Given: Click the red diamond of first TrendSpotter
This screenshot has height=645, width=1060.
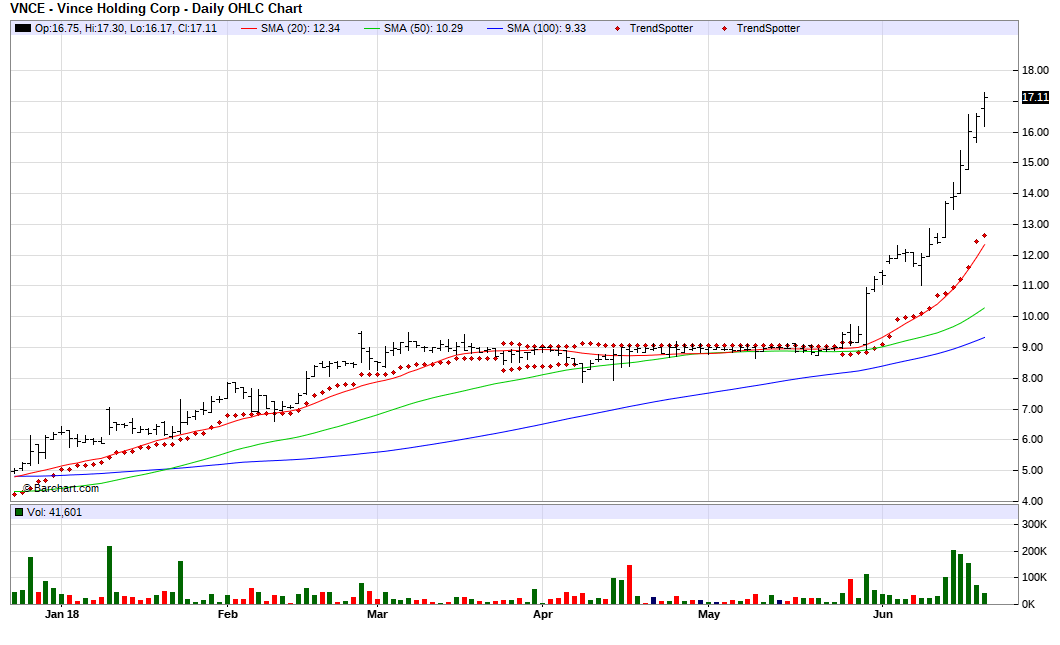Looking at the screenshot, I should pos(617,28).
